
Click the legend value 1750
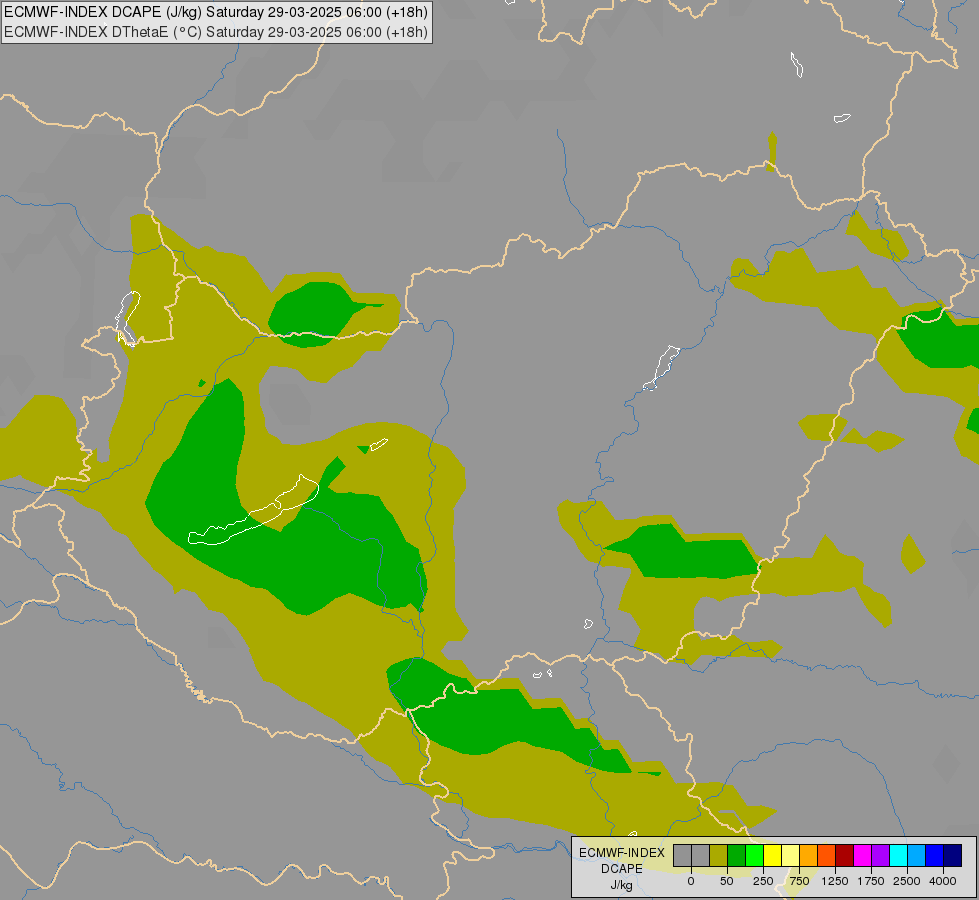click(871, 881)
